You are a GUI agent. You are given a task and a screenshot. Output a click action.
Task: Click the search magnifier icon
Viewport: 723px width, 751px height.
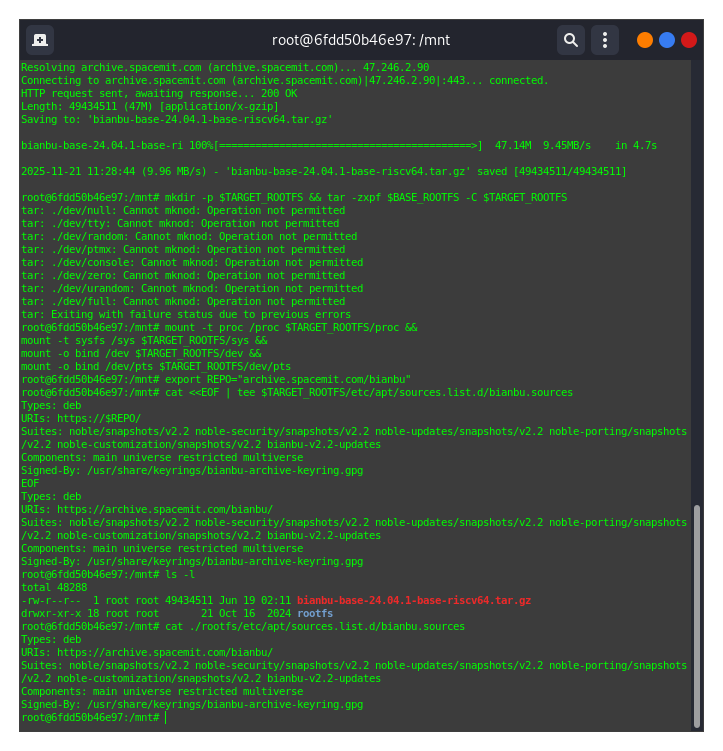click(x=571, y=40)
